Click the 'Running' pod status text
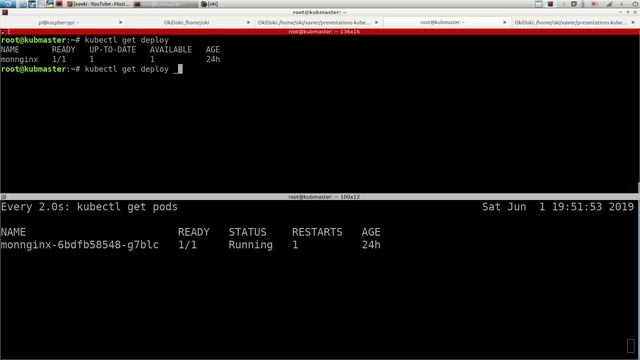 [250, 245]
